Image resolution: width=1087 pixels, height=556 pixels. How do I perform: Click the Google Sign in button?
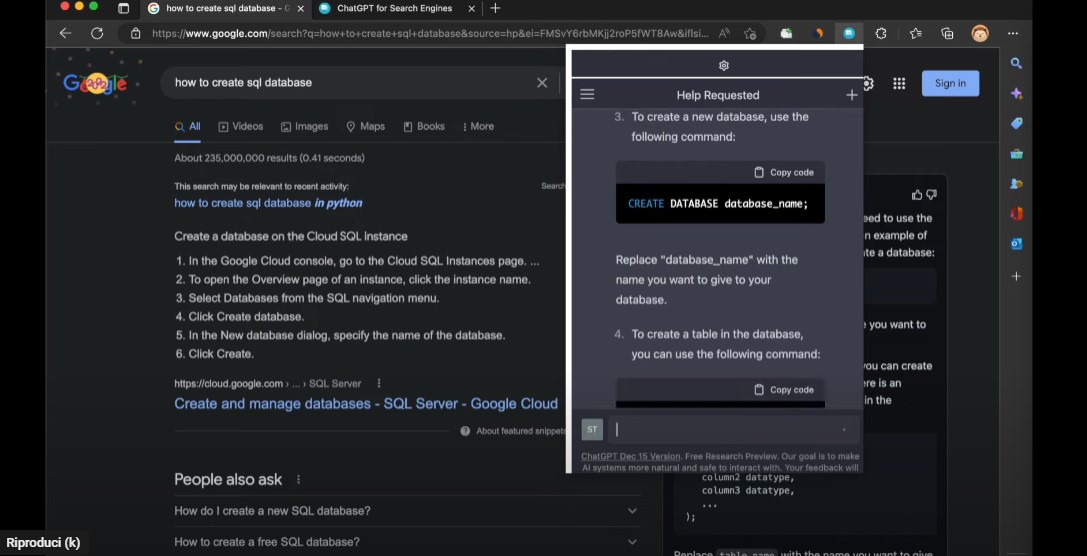click(x=950, y=83)
